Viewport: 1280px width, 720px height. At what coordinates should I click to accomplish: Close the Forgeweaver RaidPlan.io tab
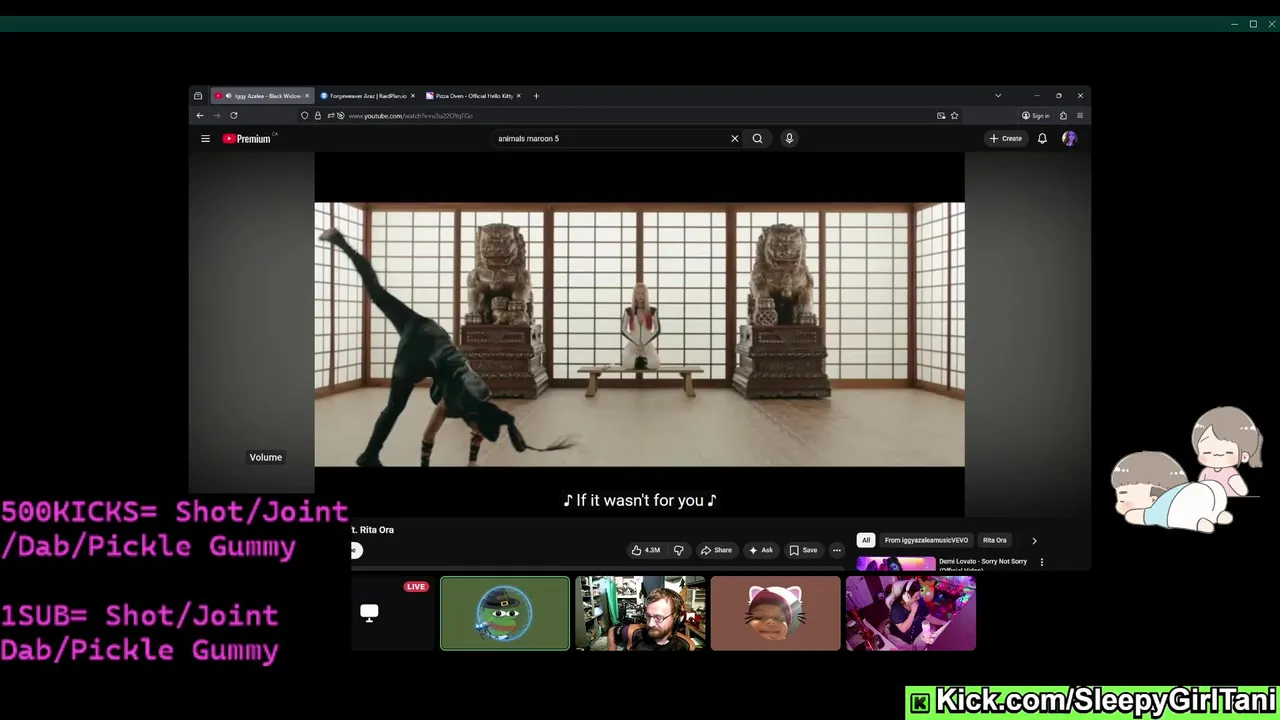point(413,96)
